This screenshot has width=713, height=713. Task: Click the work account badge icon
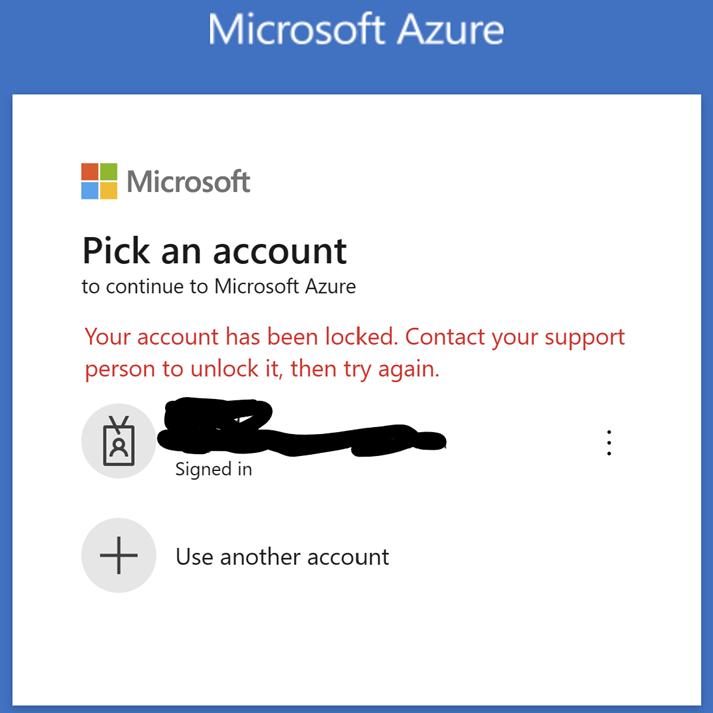(x=119, y=441)
